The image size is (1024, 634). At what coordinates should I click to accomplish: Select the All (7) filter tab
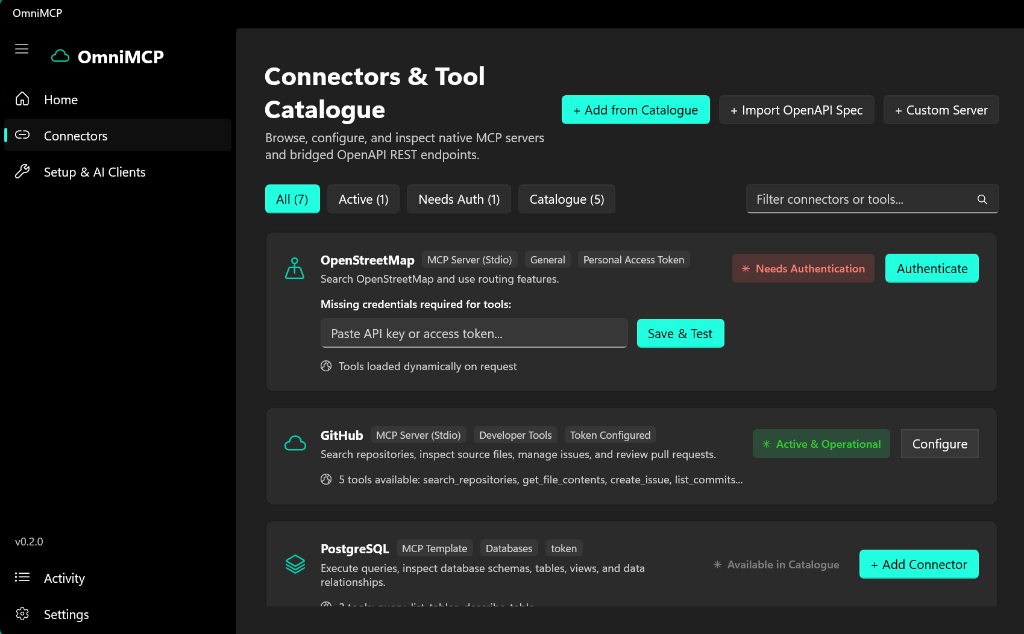click(x=292, y=199)
